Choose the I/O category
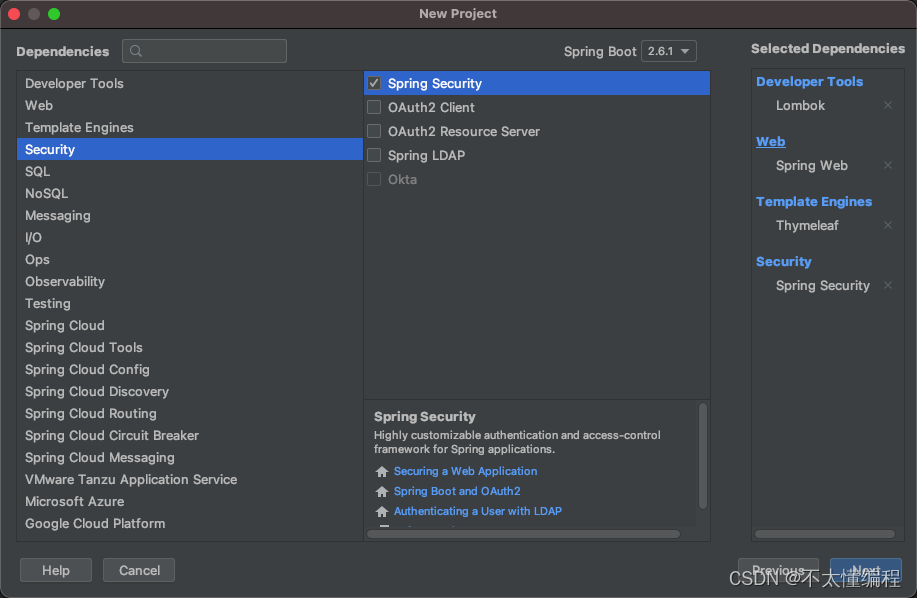917x598 pixels. (x=190, y=238)
